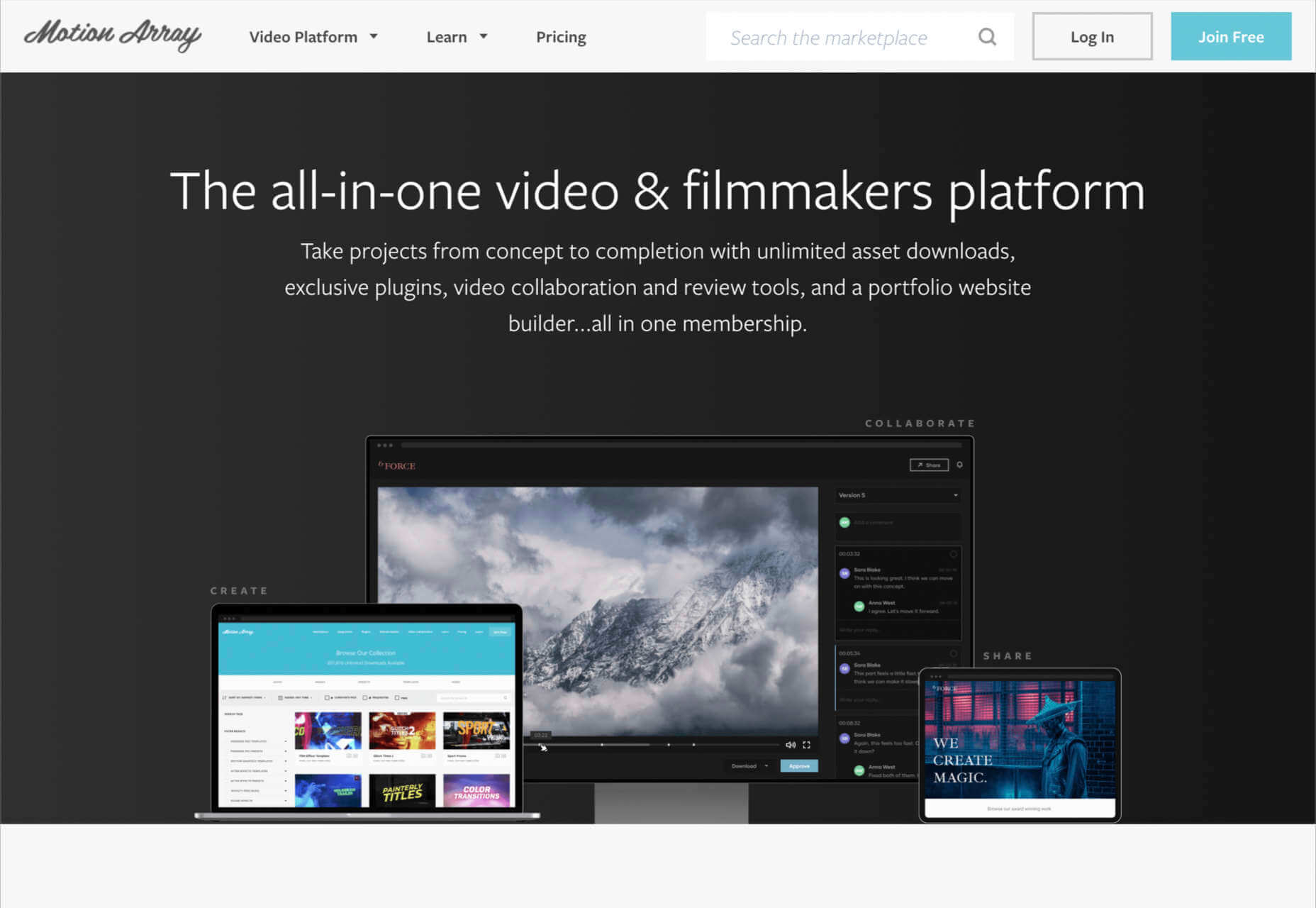Viewport: 1316px width, 908px height.
Task: Go to the Pricing page
Action: pyautogui.click(x=561, y=37)
